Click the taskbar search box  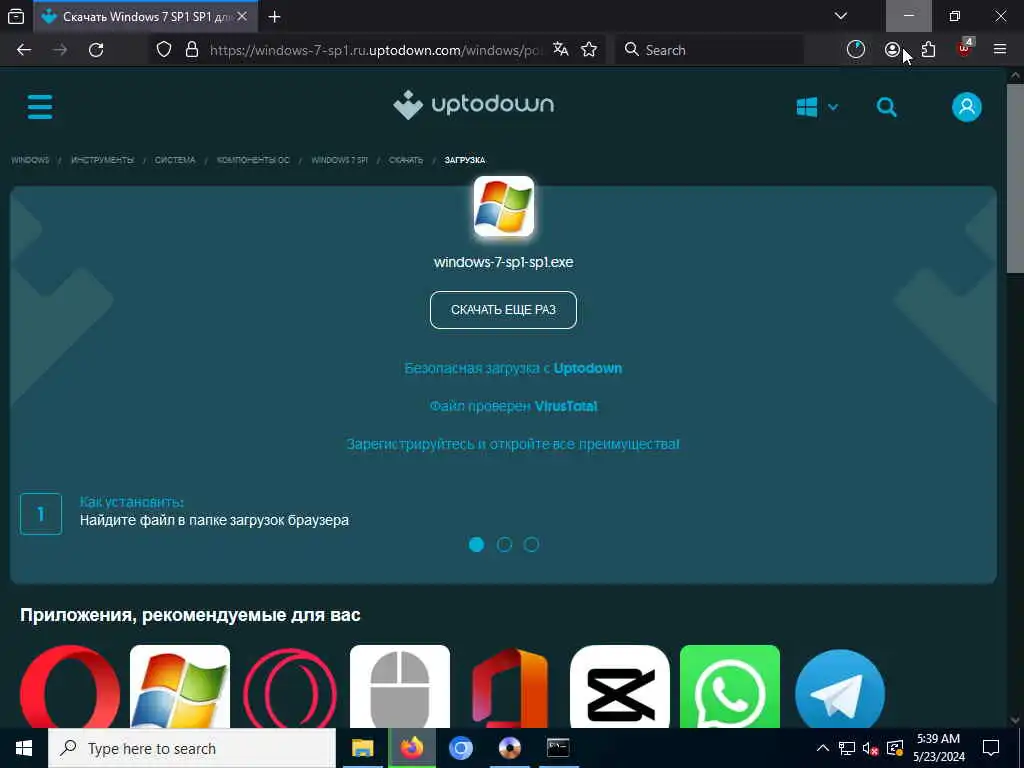click(x=192, y=748)
